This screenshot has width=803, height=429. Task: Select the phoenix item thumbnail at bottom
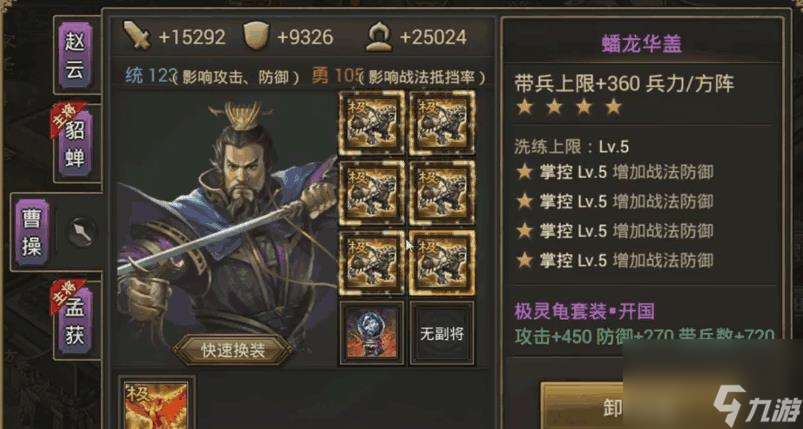[x=156, y=405]
